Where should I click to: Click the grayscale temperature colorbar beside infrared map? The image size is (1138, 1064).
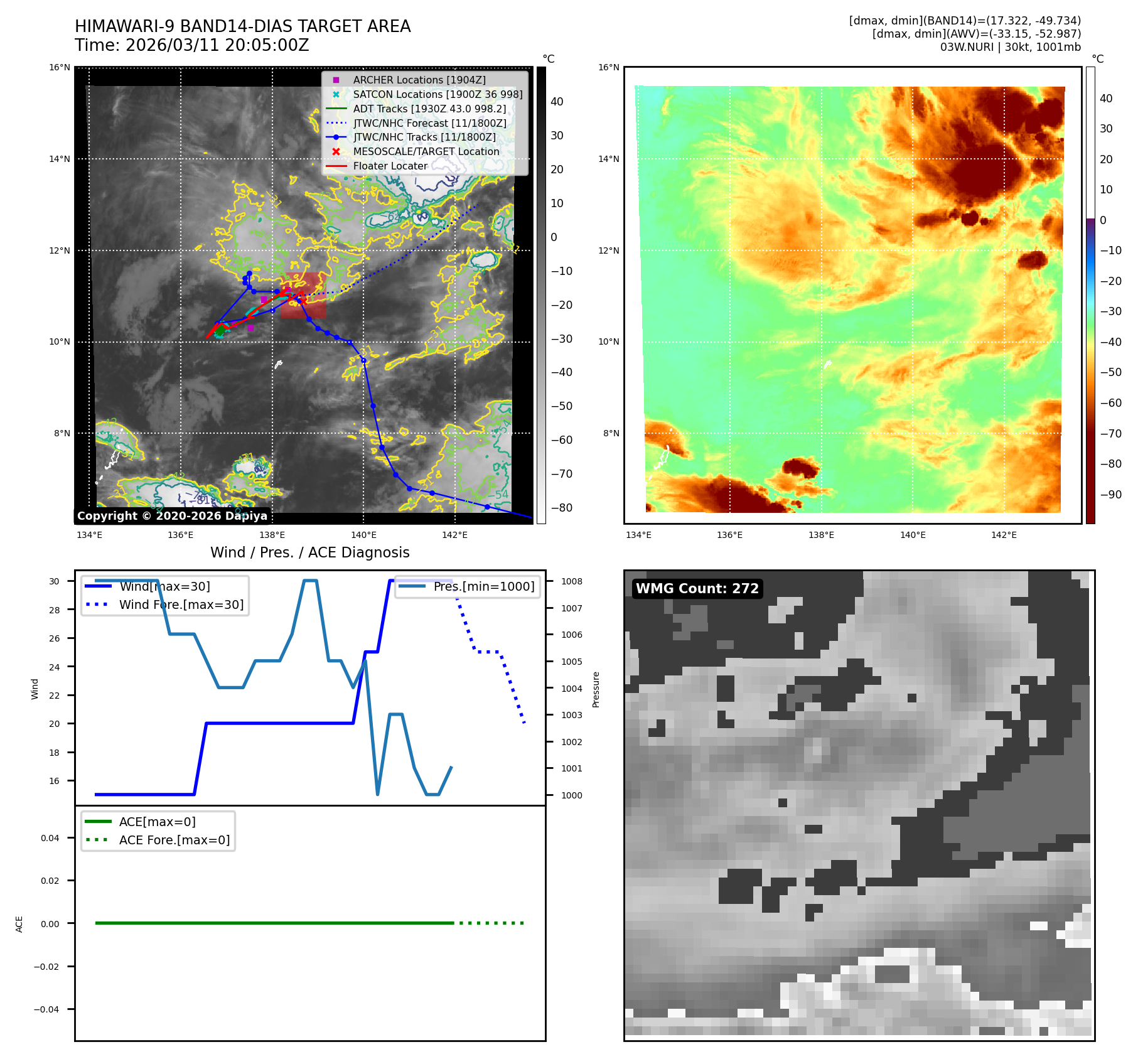coord(541,295)
